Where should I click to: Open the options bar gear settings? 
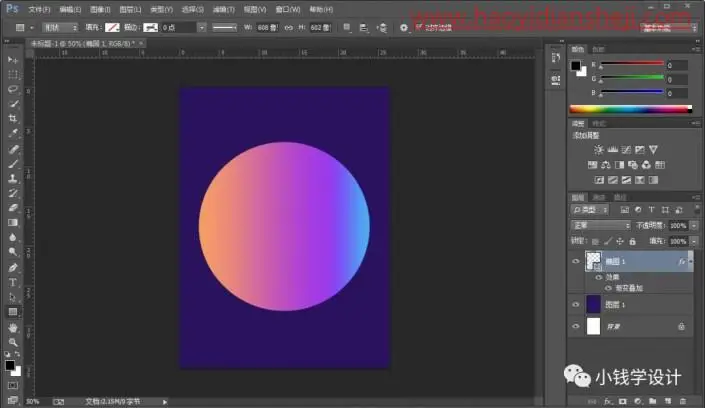pos(404,28)
